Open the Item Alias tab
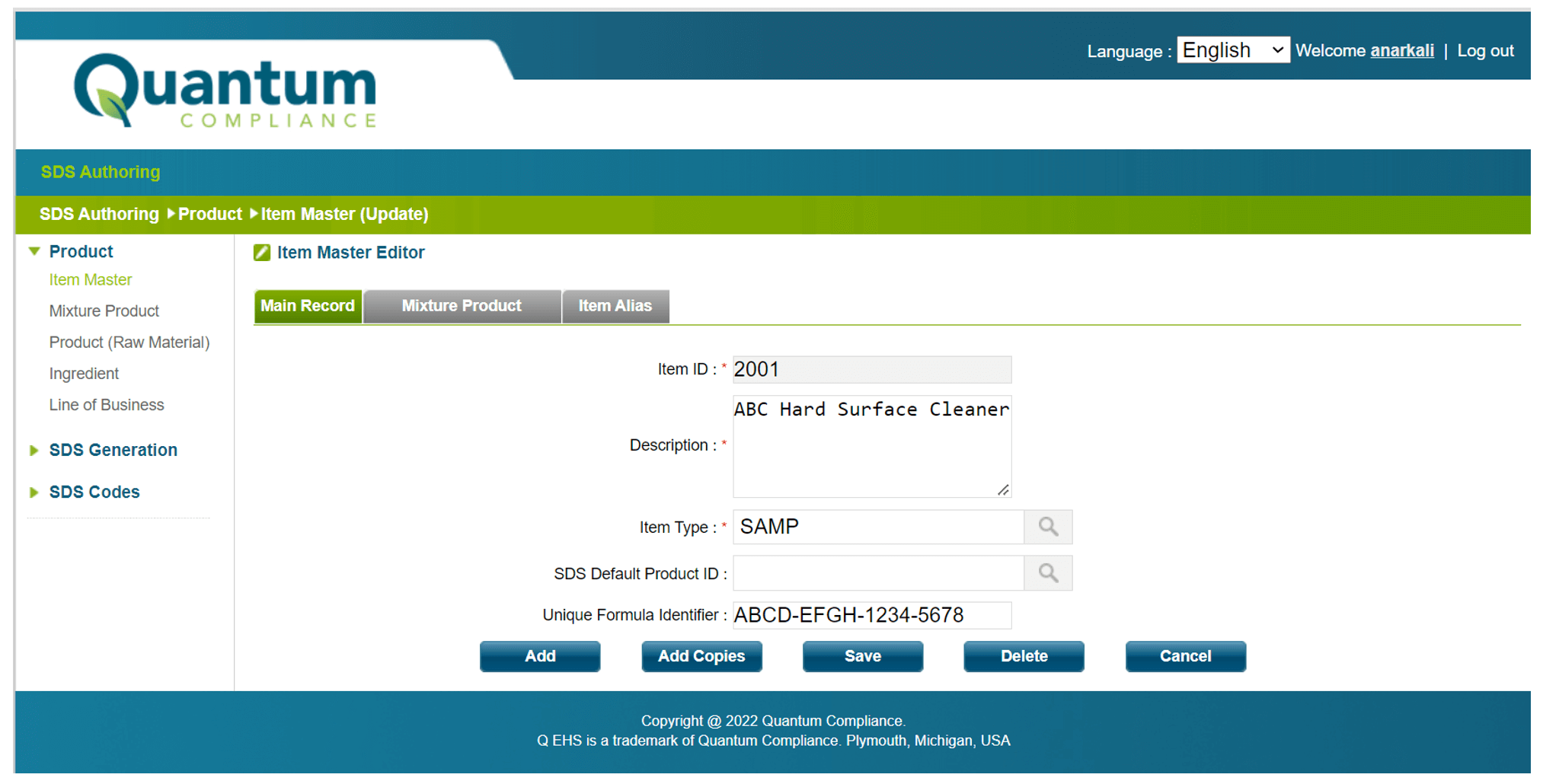The height and width of the screenshot is (784, 1543). (x=615, y=306)
